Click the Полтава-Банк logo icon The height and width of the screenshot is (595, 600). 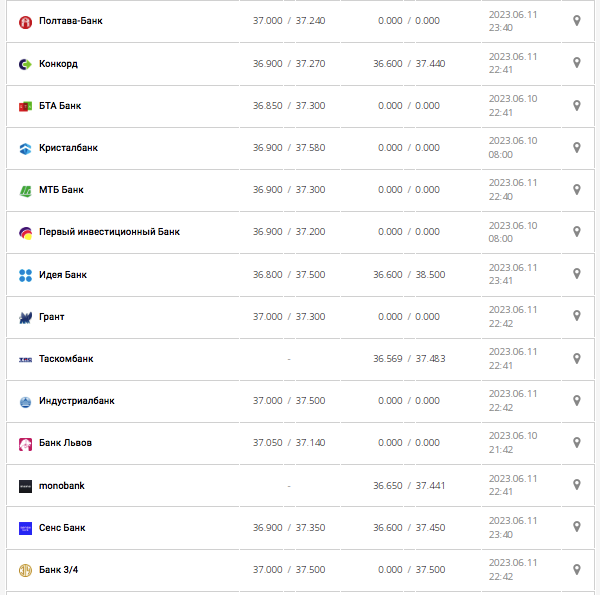pos(26,22)
